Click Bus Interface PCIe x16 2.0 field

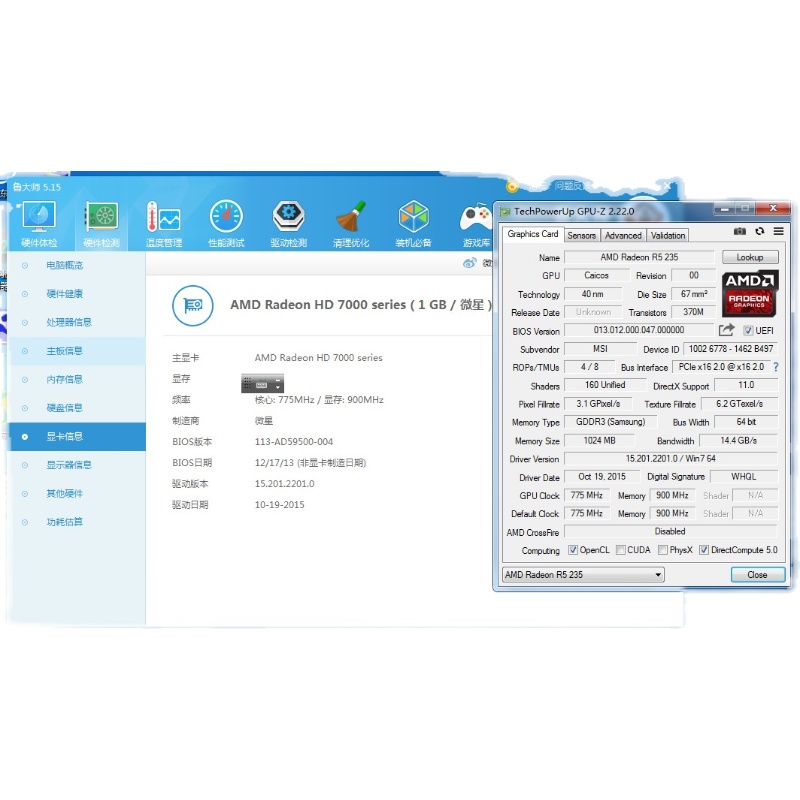point(721,367)
